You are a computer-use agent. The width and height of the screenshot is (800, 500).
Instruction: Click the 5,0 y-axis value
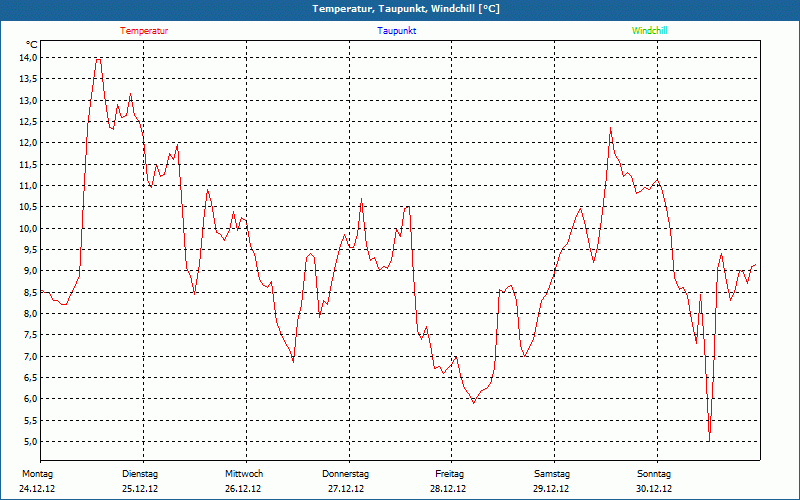[31, 442]
